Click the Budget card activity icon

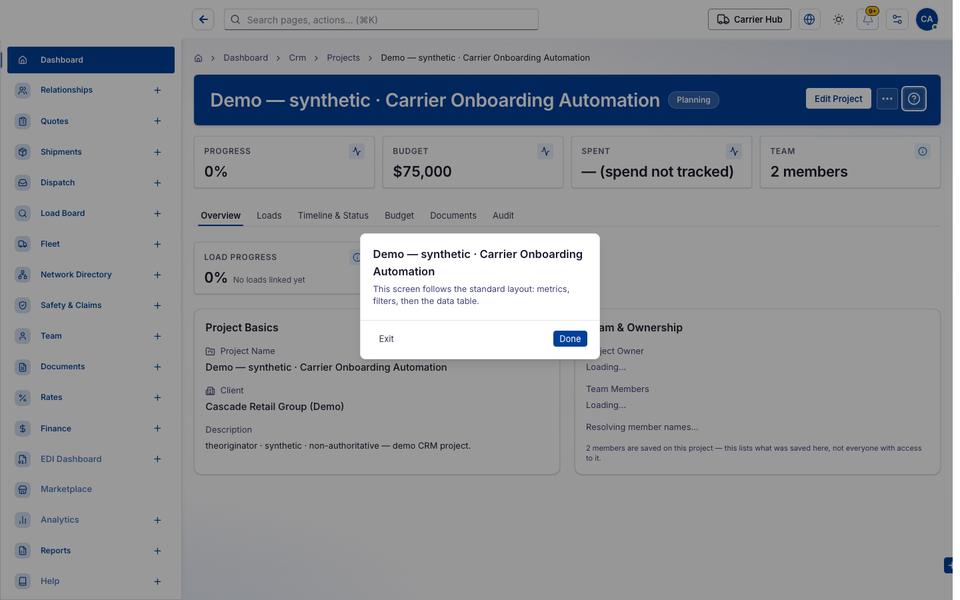coord(545,151)
